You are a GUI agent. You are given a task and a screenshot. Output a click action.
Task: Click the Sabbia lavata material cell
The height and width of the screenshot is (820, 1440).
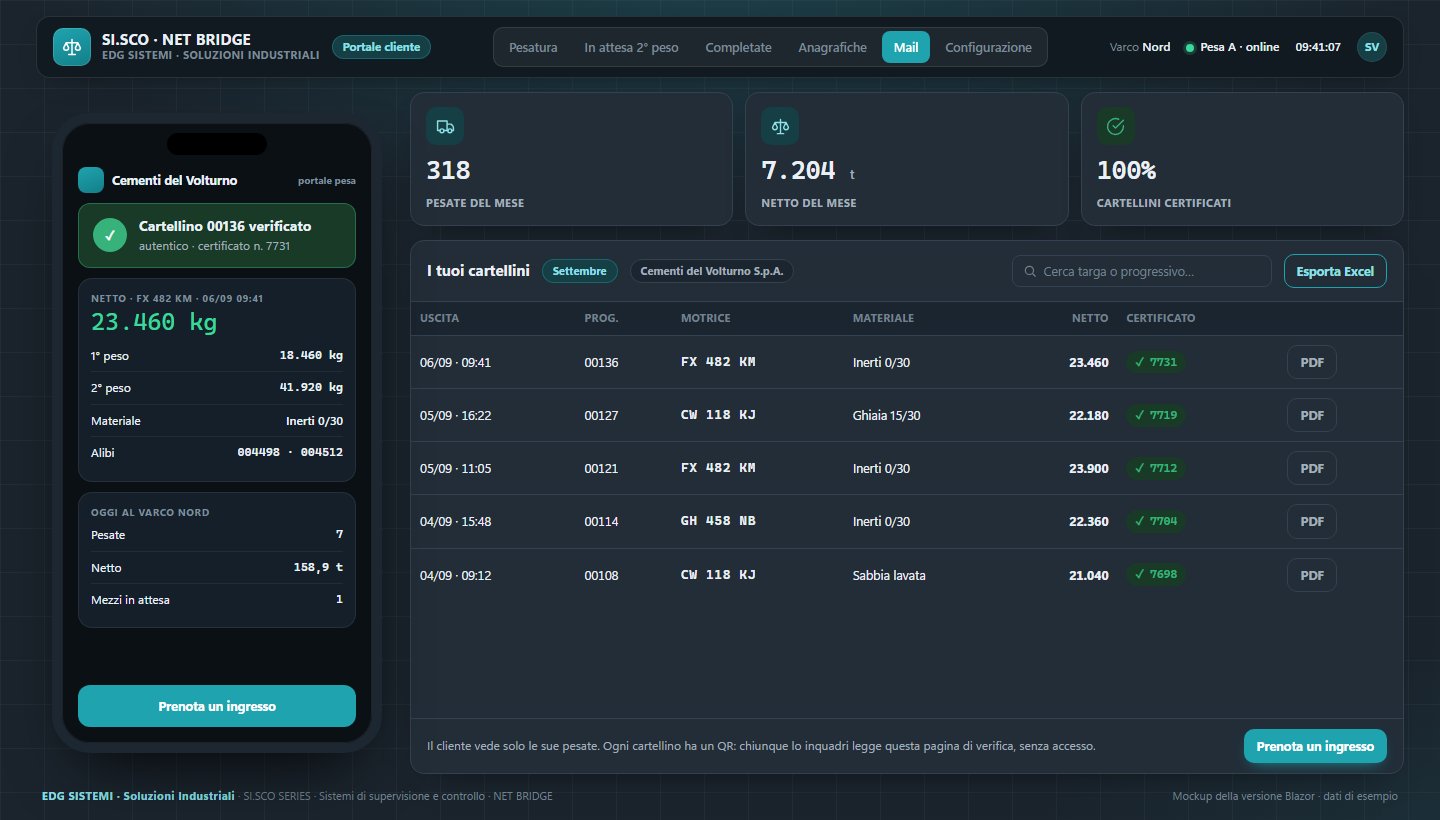(x=889, y=575)
